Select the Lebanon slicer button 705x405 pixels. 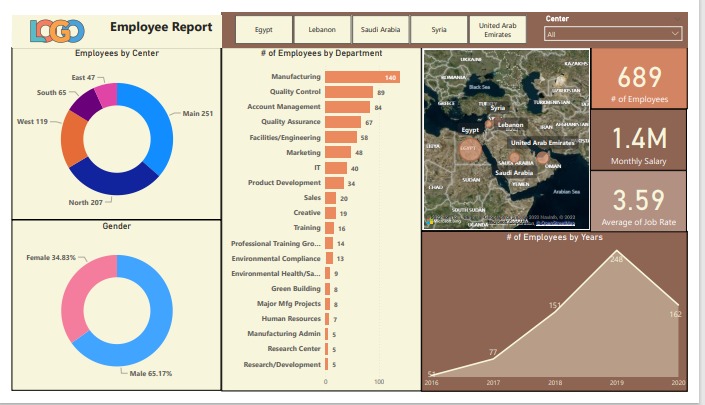point(322,30)
